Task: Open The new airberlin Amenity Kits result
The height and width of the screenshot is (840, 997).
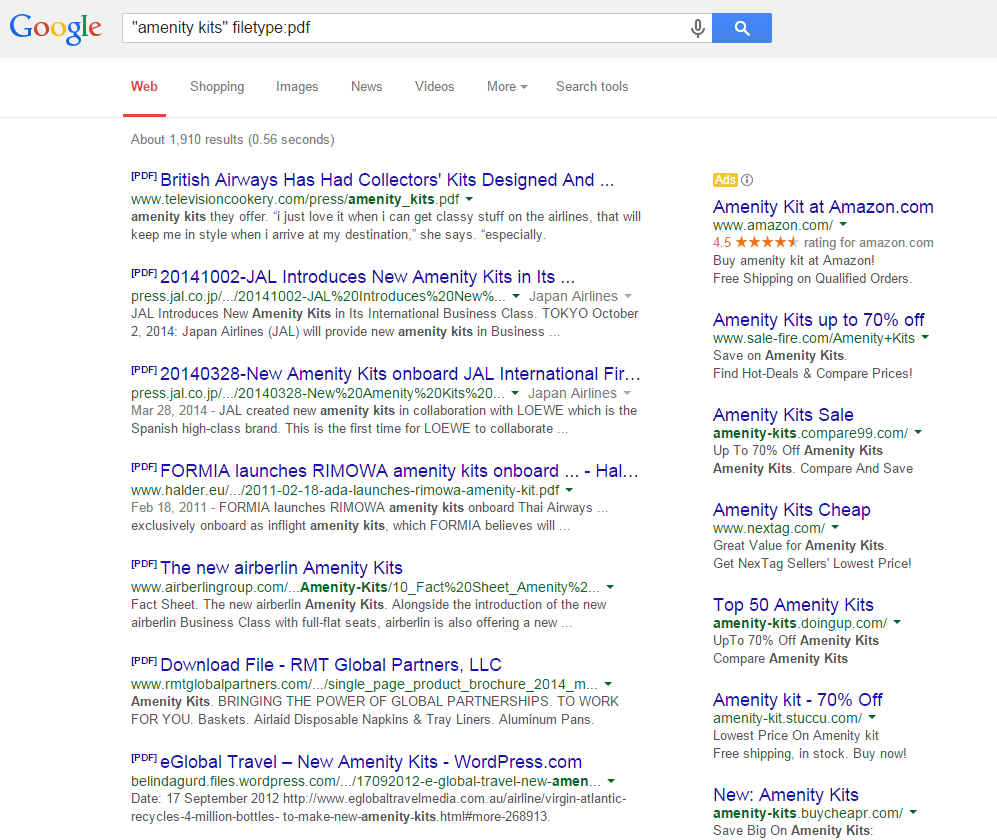Action: tap(281, 568)
